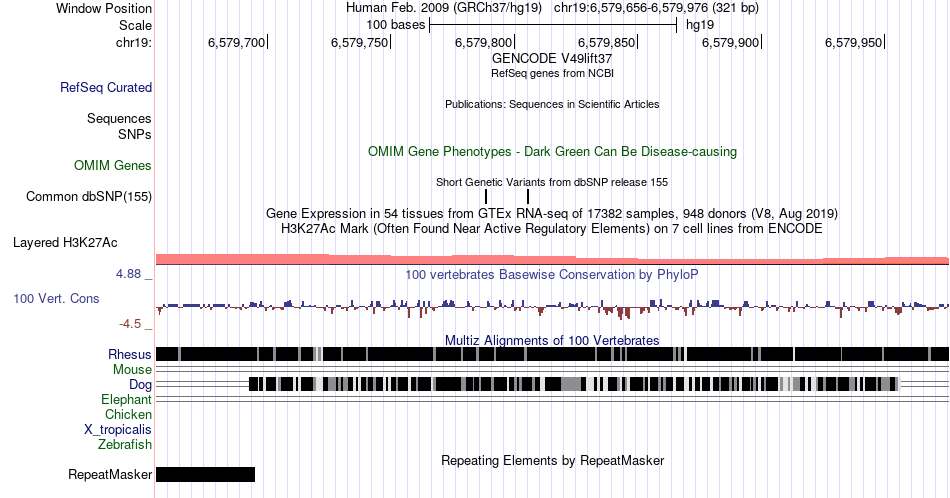Click 'Short Genetic Variants from dbSNP release 155'
Image resolution: width=950 pixels, height=498 pixels.
tap(552, 182)
